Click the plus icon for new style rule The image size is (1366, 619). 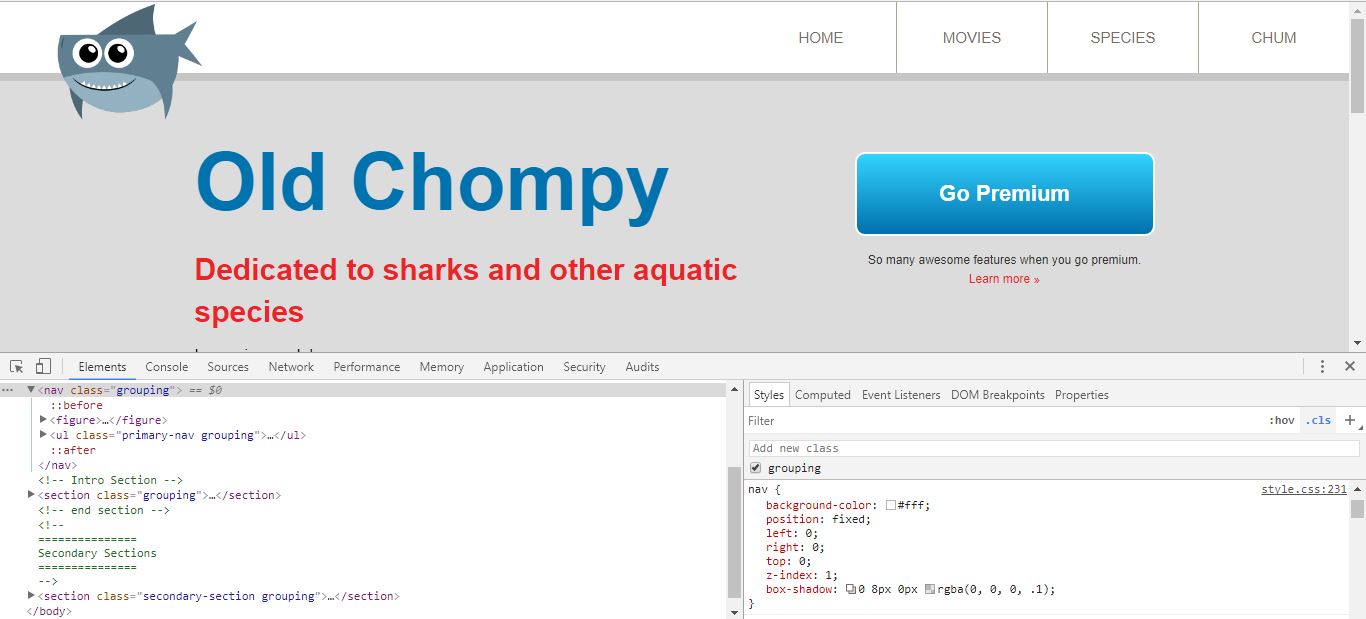click(1349, 421)
